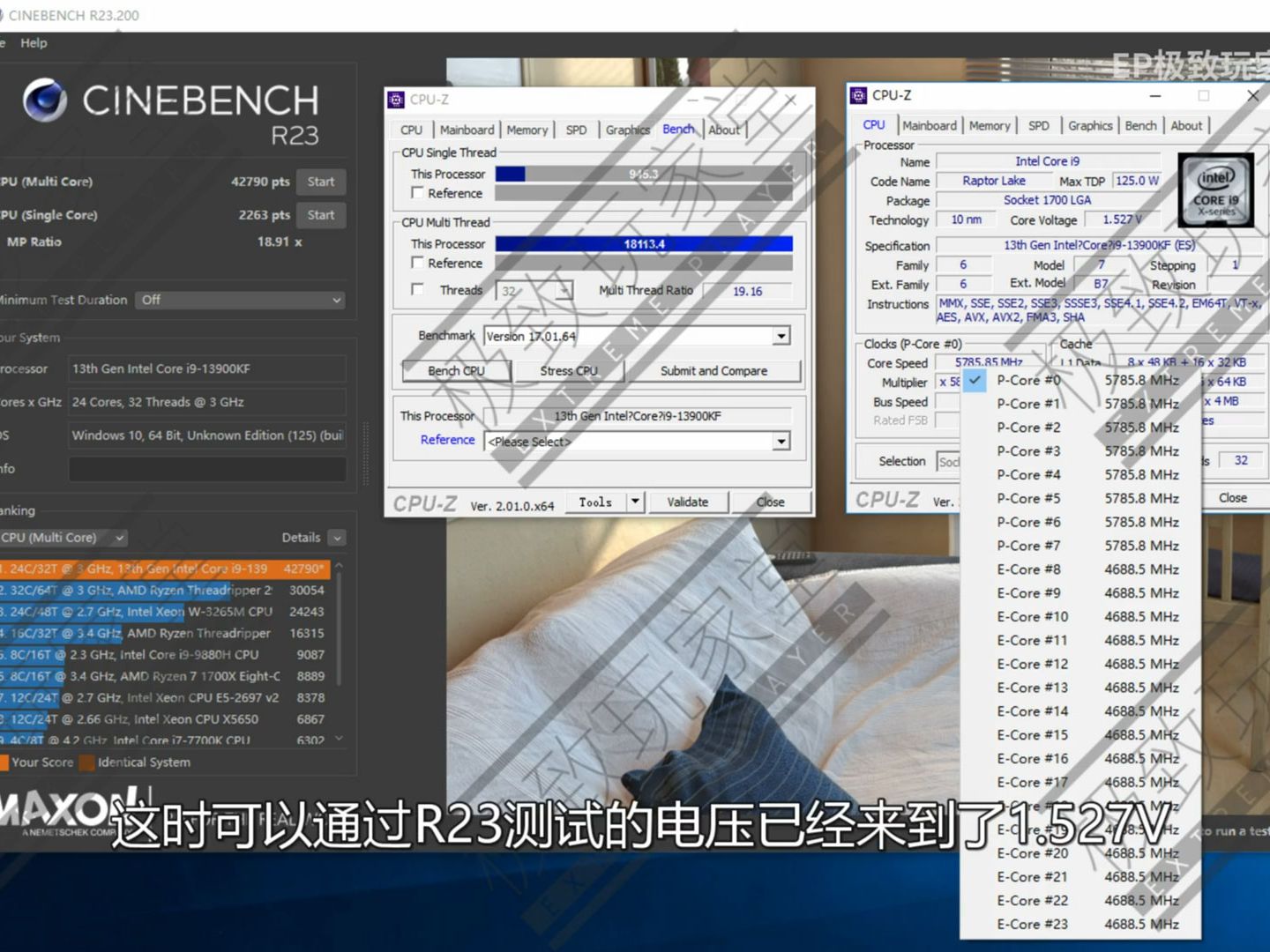Select Memory tab in right CPU-Z window
The height and width of the screenshot is (952, 1270).
coord(990,126)
